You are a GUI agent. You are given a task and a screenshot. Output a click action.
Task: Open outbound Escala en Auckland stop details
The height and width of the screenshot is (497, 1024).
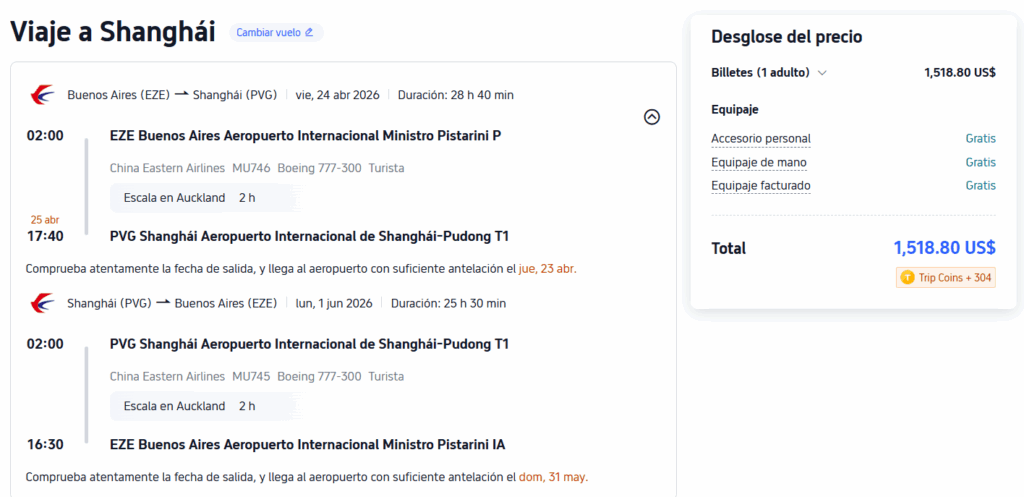coord(189,198)
